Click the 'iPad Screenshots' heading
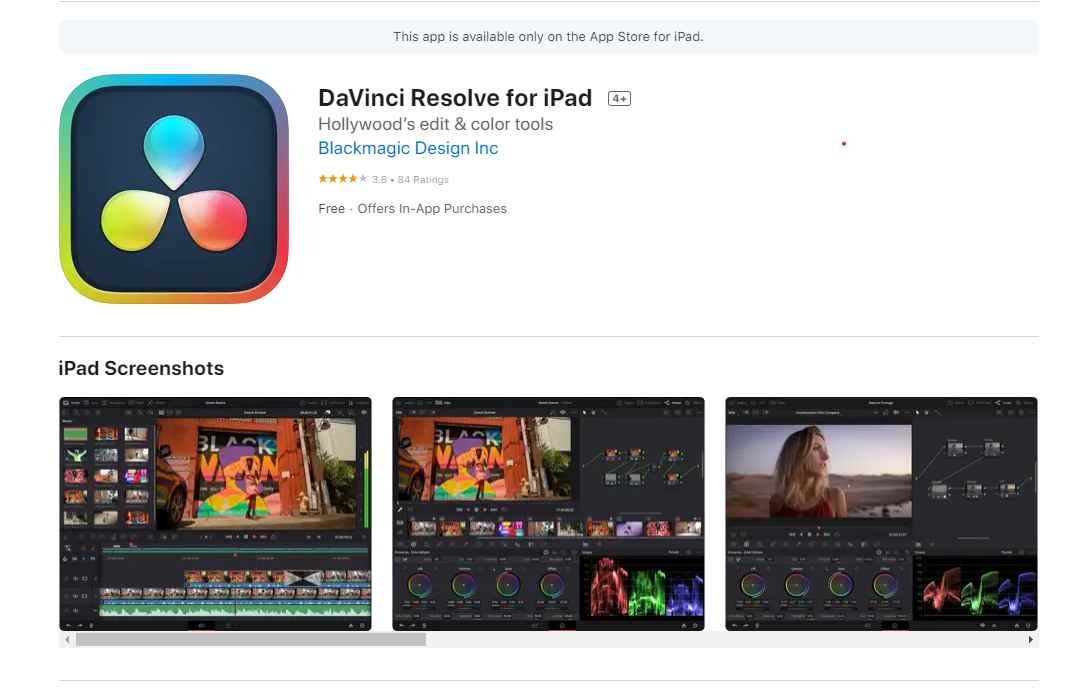 click(141, 368)
